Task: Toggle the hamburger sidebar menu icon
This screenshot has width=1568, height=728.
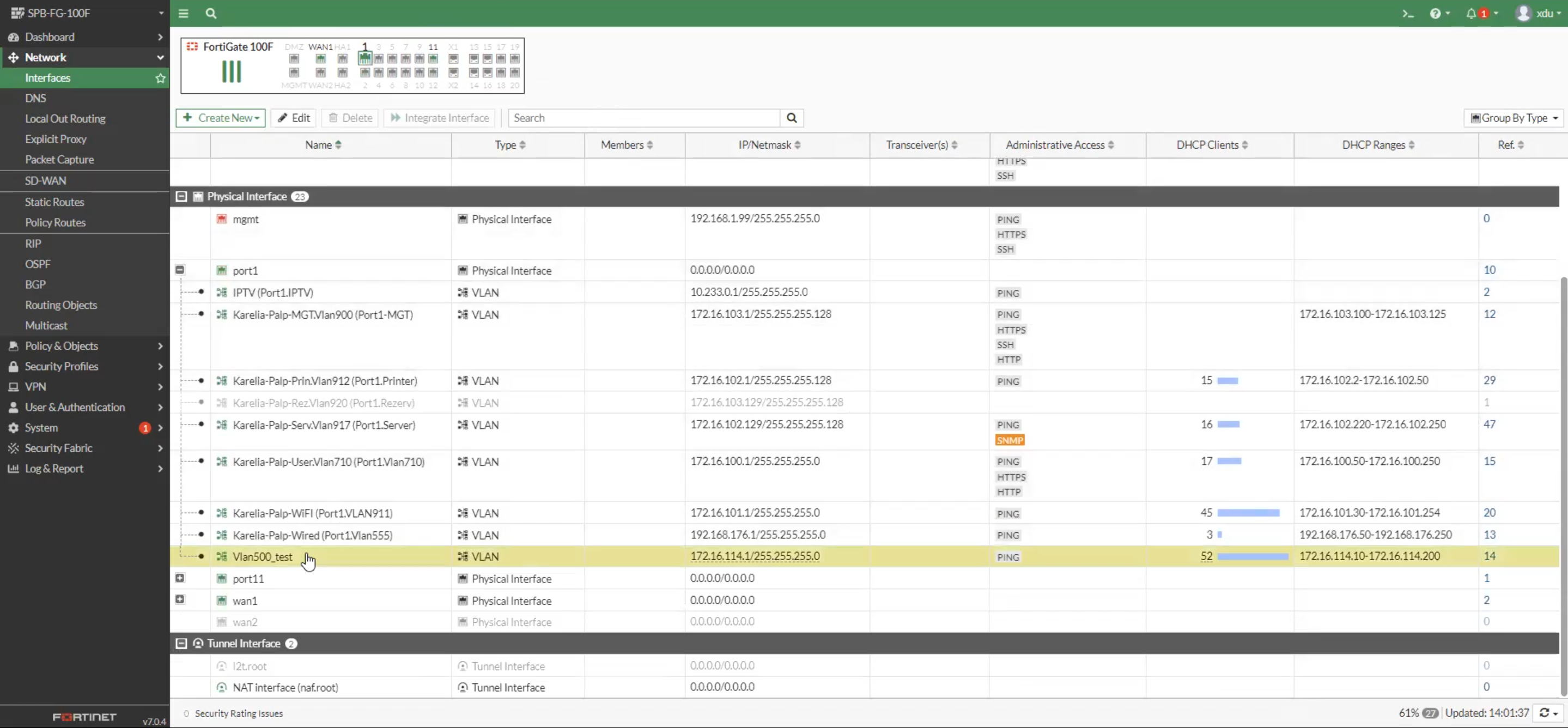Action: tap(183, 14)
